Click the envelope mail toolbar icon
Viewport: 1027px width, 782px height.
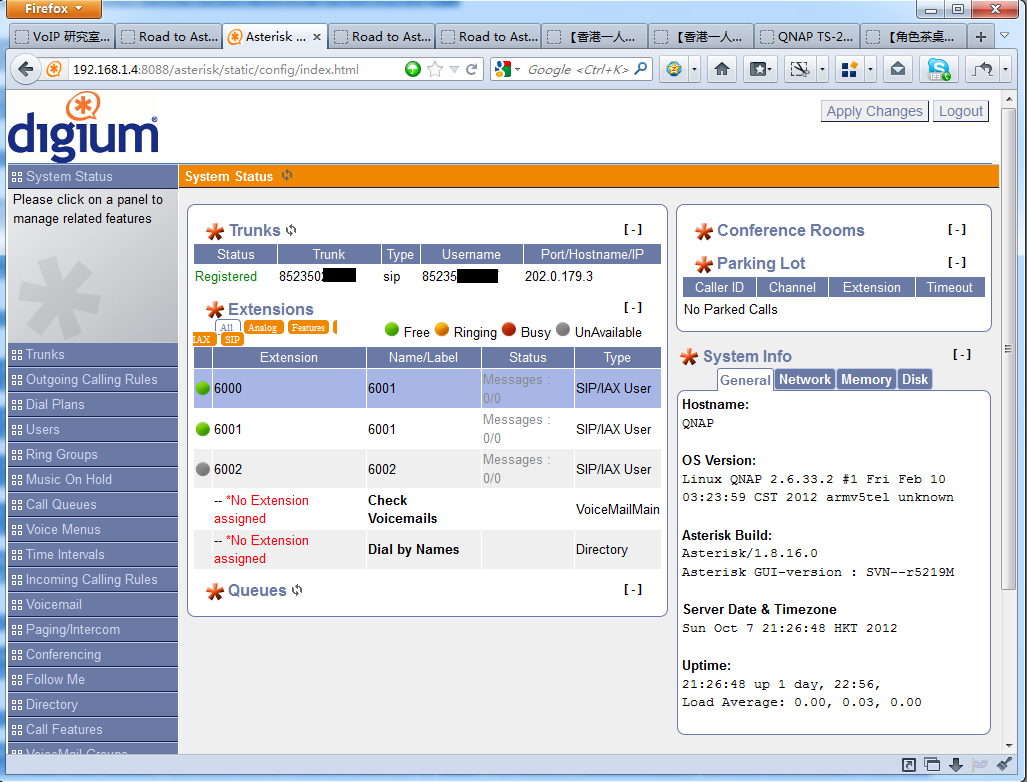pyautogui.click(x=898, y=69)
